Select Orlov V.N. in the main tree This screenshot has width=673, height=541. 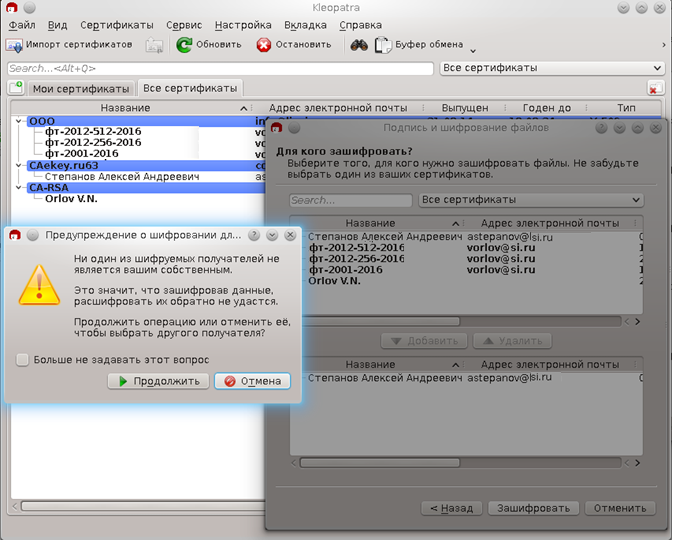(71, 199)
